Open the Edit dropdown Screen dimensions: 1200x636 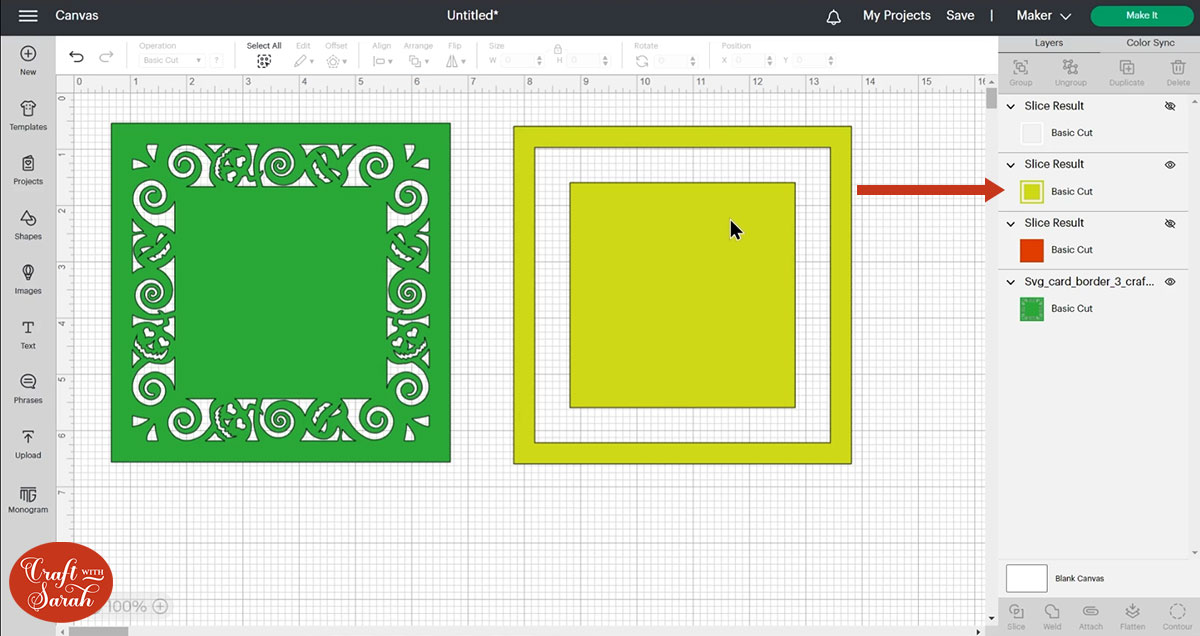tap(303, 61)
